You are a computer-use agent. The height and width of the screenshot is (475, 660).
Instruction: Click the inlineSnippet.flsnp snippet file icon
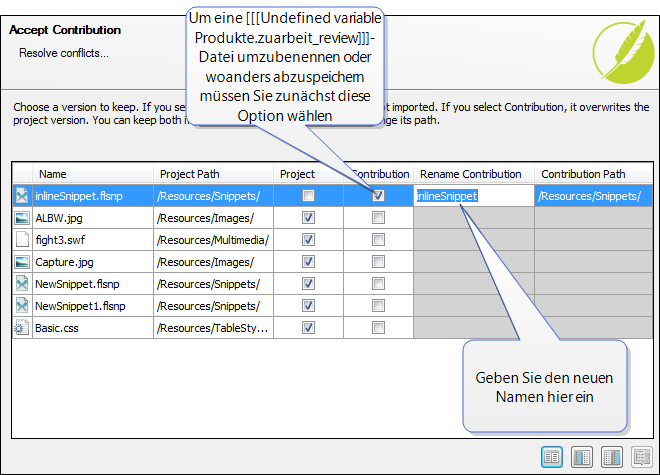(x=22, y=196)
